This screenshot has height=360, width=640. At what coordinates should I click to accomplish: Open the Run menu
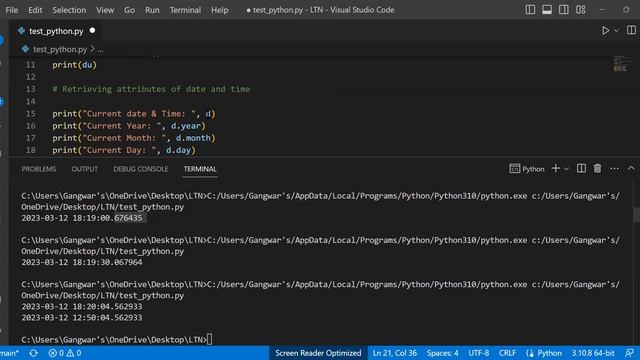click(x=152, y=10)
